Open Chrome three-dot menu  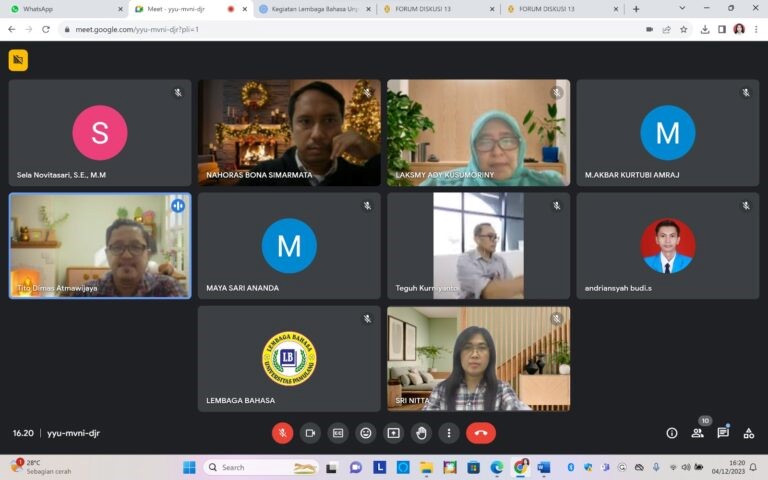click(x=756, y=29)
